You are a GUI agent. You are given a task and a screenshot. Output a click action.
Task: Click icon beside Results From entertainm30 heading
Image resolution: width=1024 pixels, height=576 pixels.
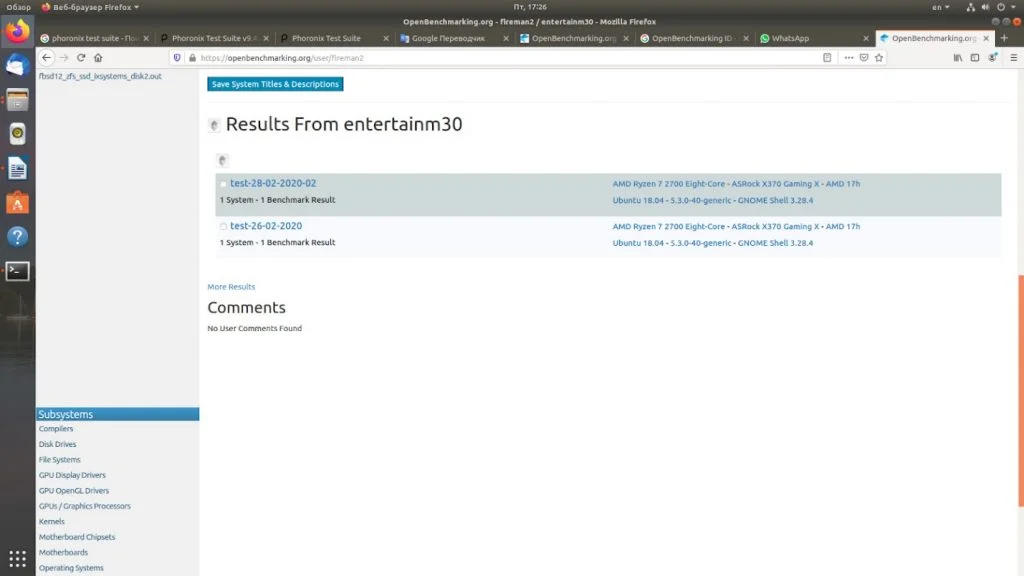(x=214, y=125)
